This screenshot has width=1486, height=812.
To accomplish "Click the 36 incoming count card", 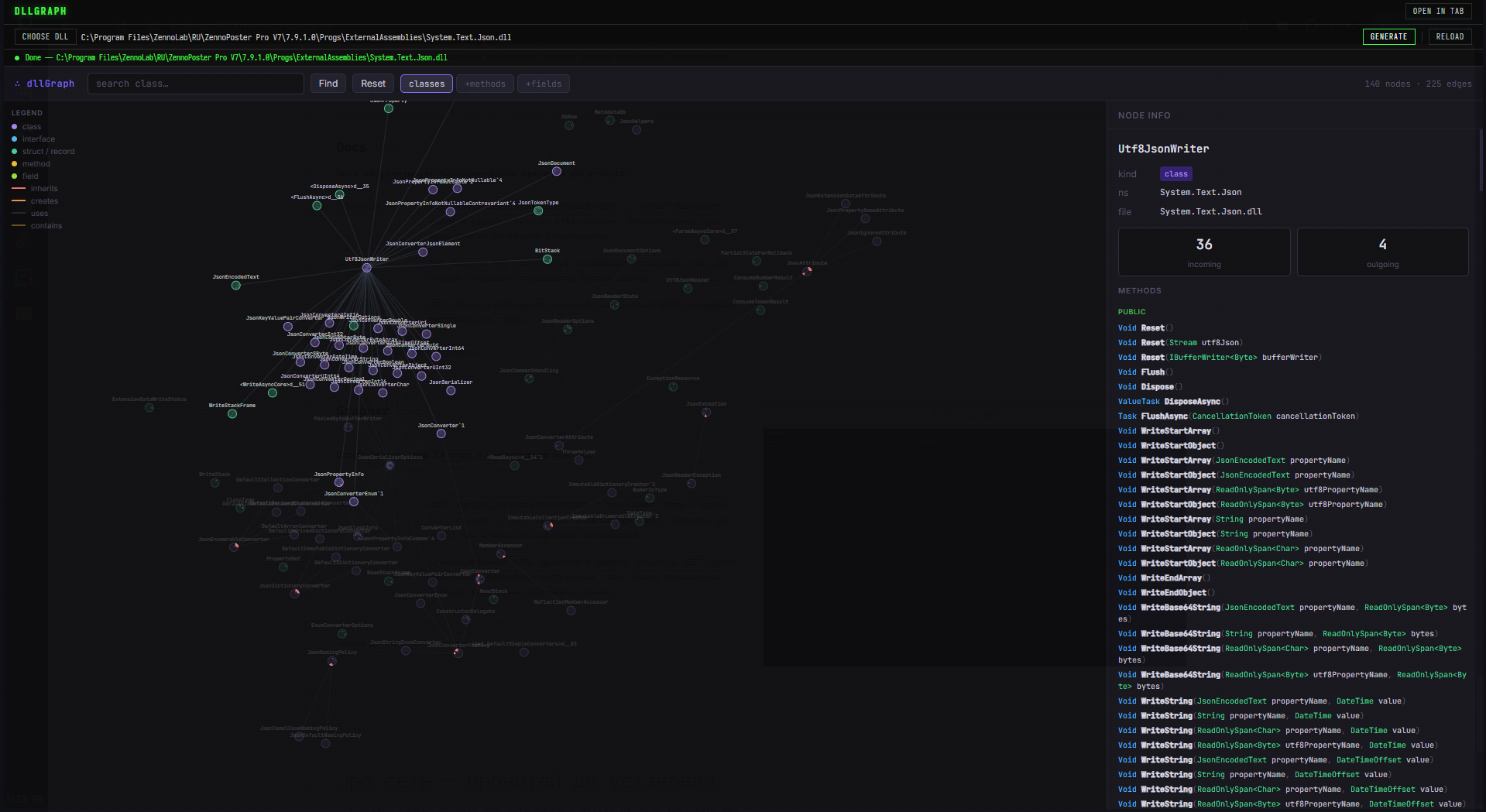I will (x=1204, y=252).
